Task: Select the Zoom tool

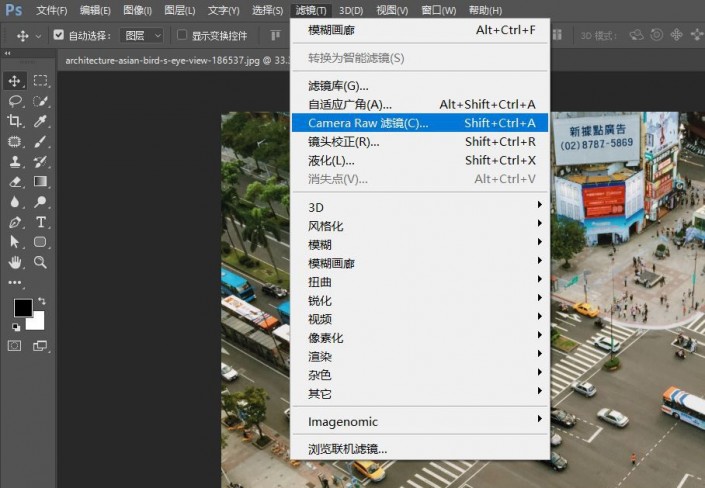Action: pos(40,262)
